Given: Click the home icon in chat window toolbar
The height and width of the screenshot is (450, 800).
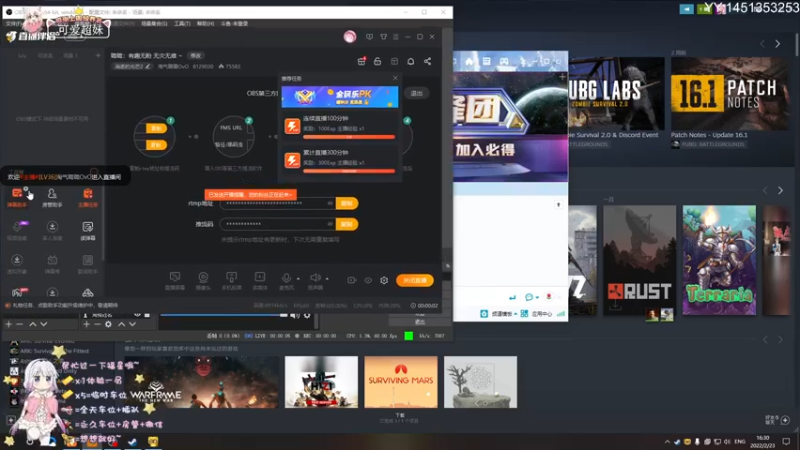Looking at the screenshot, I should pyautogui.click(x=469, y=61).
